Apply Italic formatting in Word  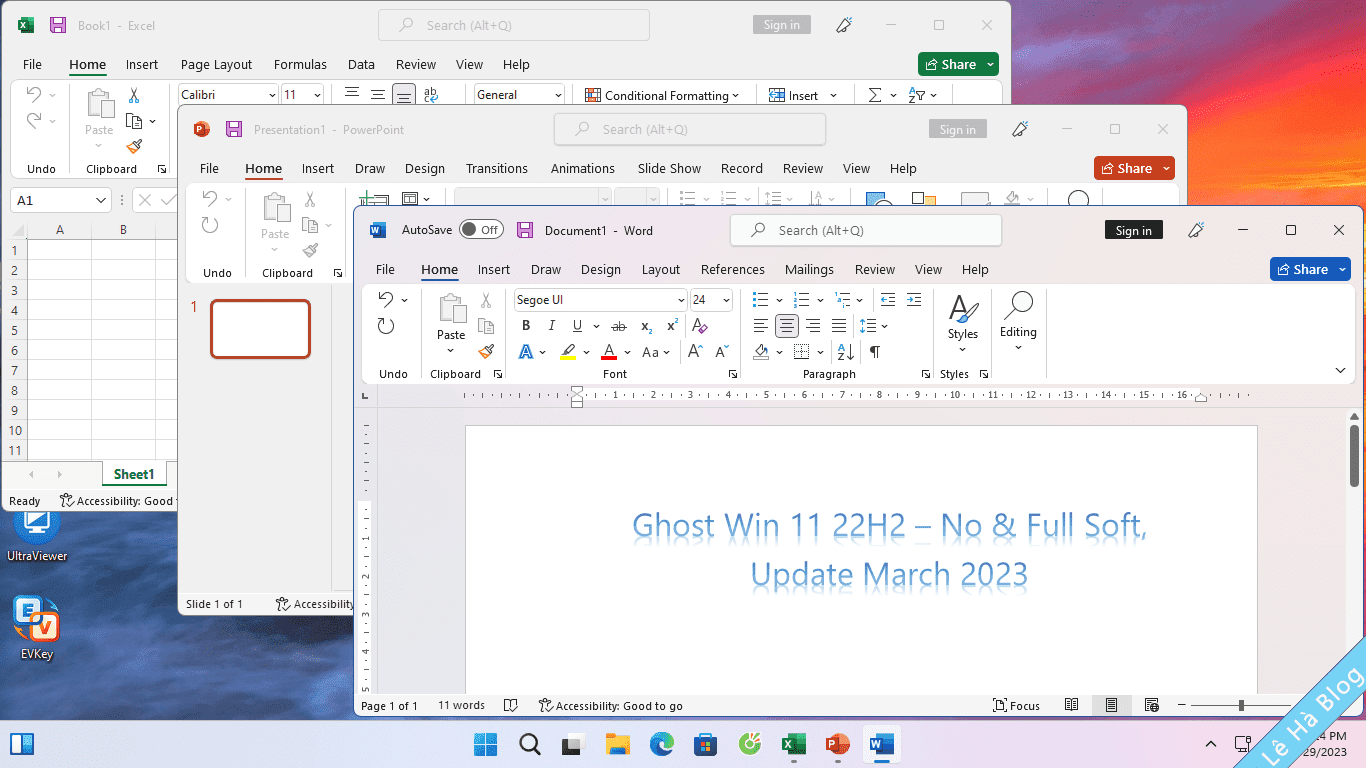click(x=551, y=326)
